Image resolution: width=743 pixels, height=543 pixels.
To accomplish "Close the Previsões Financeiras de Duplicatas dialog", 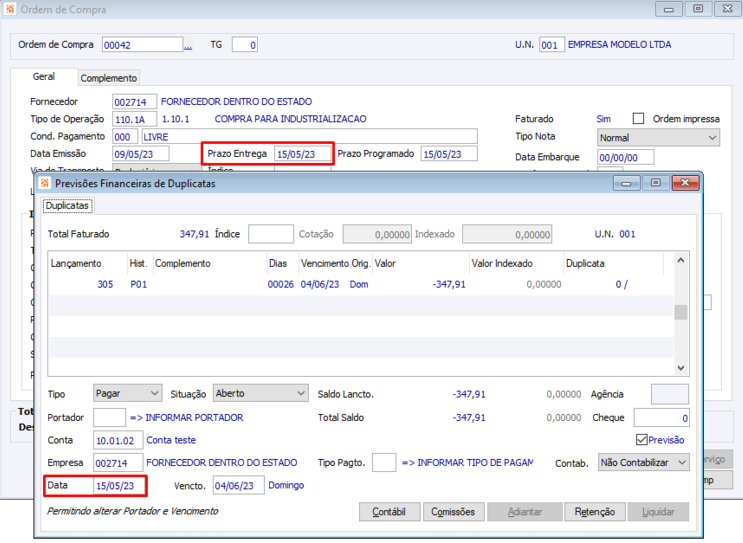I will (x=684, y=183).
